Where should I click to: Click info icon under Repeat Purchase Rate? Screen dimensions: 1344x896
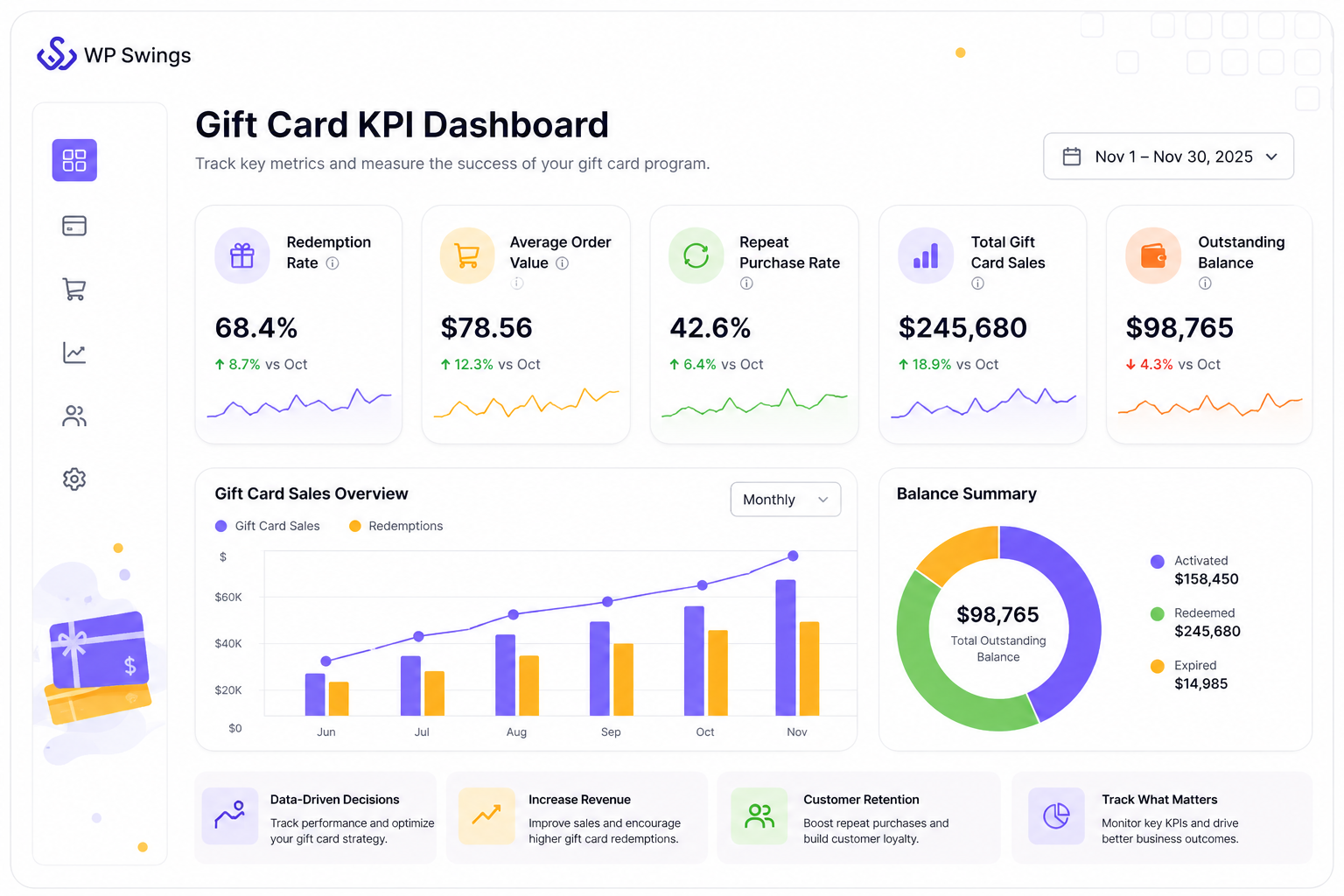[x=746, y=283]
